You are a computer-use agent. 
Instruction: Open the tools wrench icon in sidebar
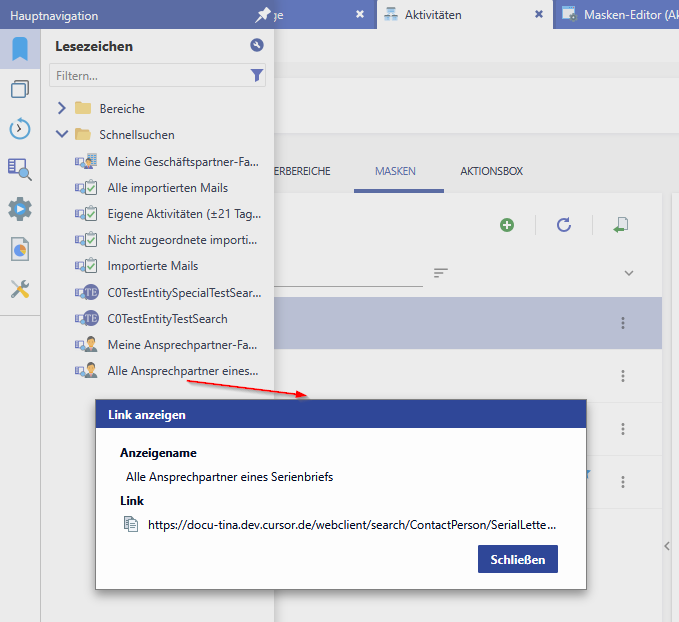[20, 289]
